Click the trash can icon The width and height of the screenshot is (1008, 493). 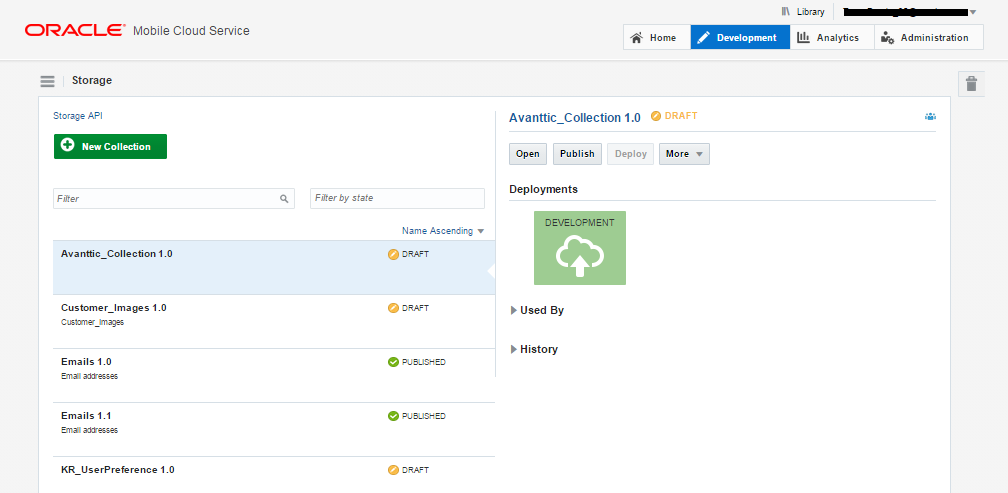tap(971, 84)
